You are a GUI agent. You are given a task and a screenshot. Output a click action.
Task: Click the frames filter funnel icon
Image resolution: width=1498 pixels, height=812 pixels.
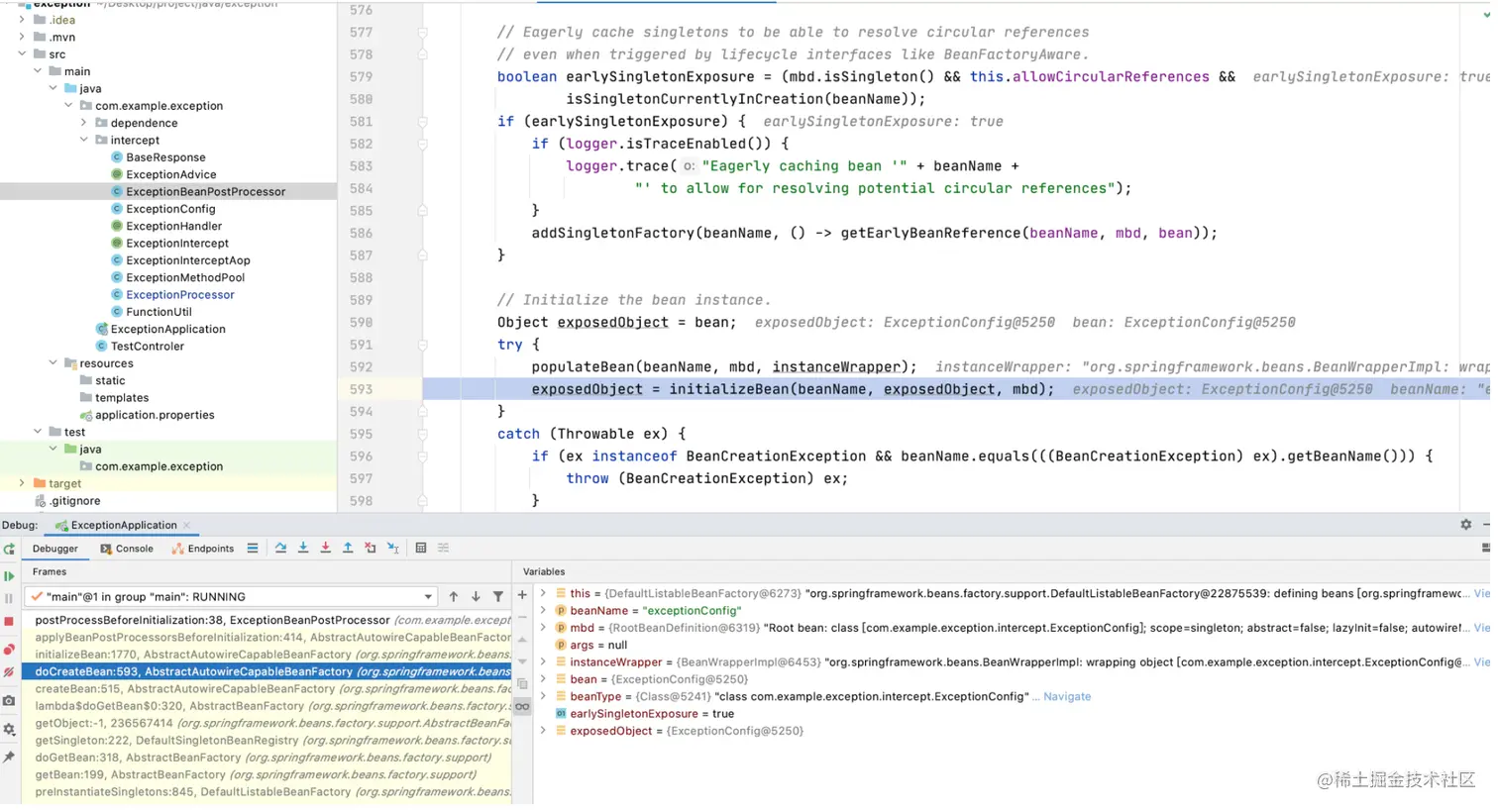point(498,597)
